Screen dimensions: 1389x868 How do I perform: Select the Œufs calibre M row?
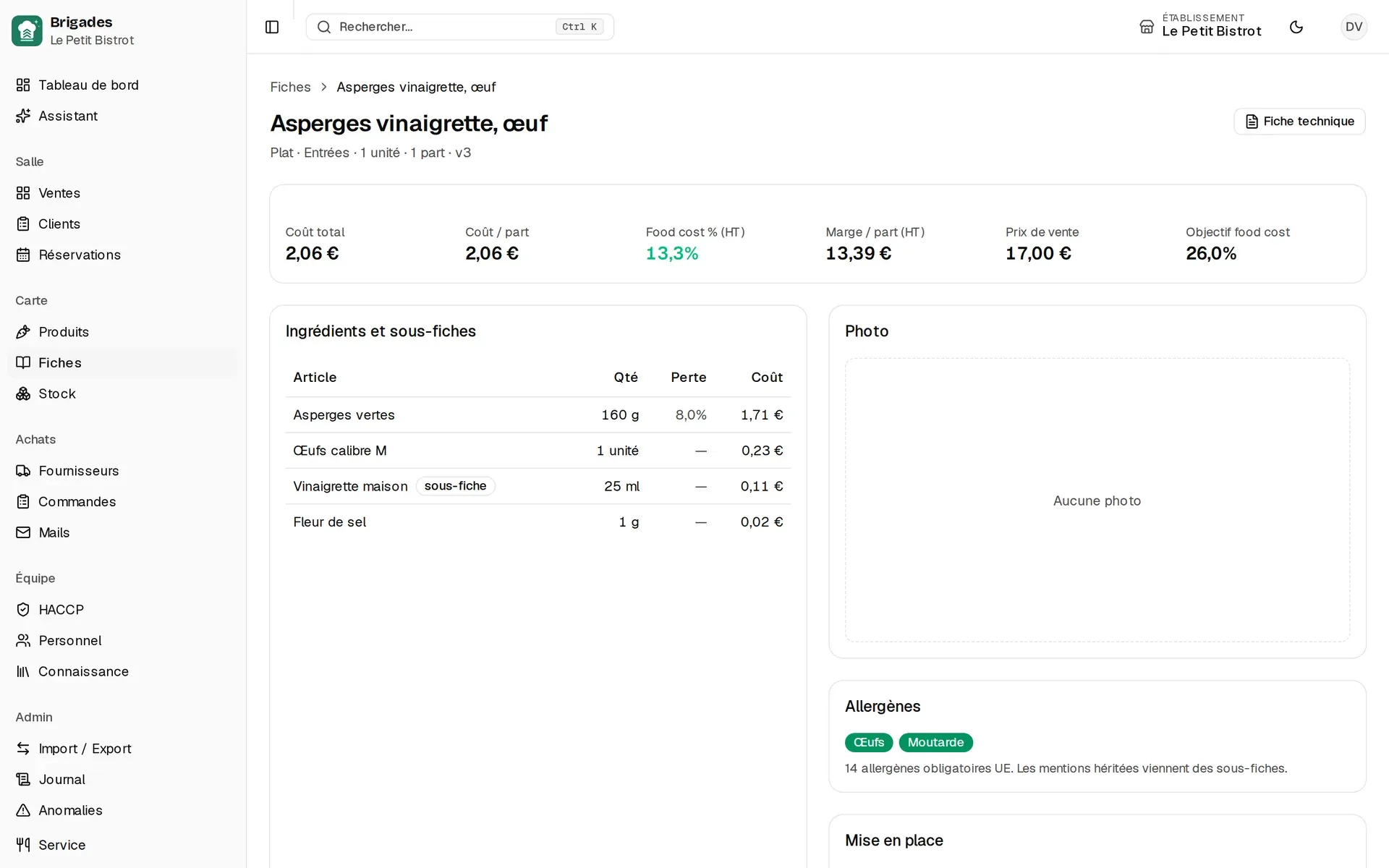(x=538, y=451)
